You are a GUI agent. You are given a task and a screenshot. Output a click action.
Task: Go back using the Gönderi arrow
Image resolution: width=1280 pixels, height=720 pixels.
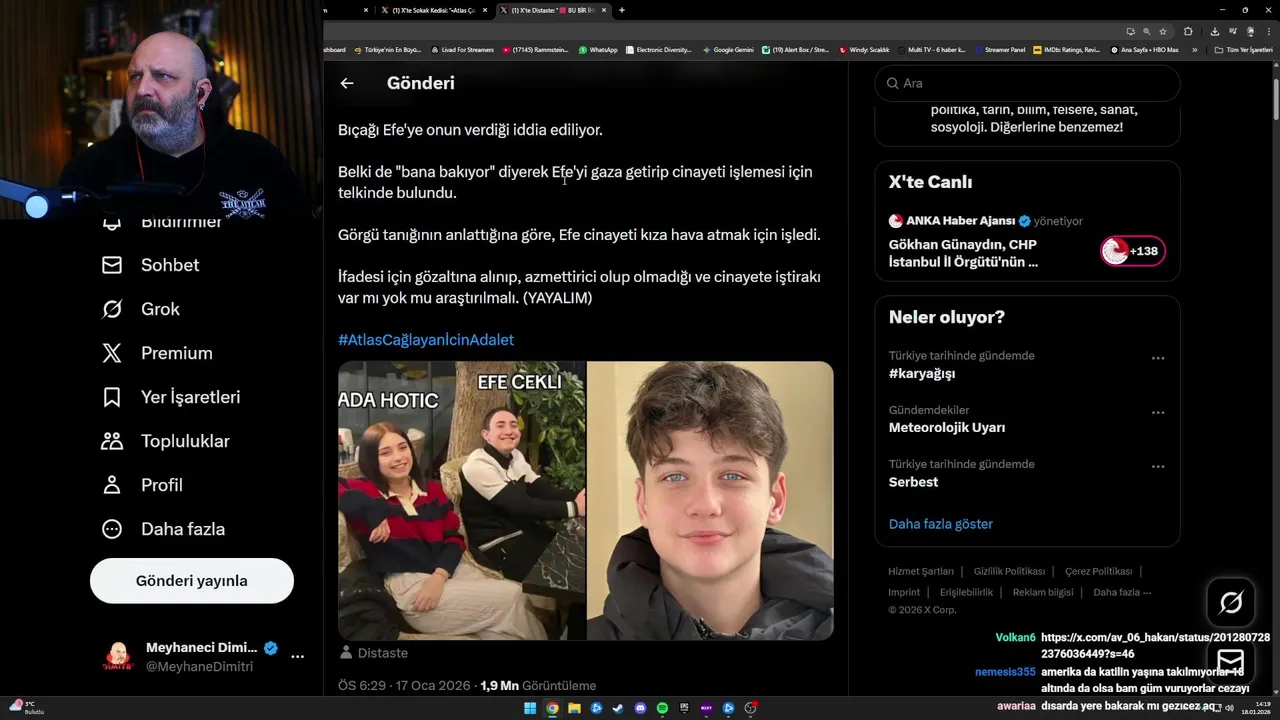click(x=347, y=83)
